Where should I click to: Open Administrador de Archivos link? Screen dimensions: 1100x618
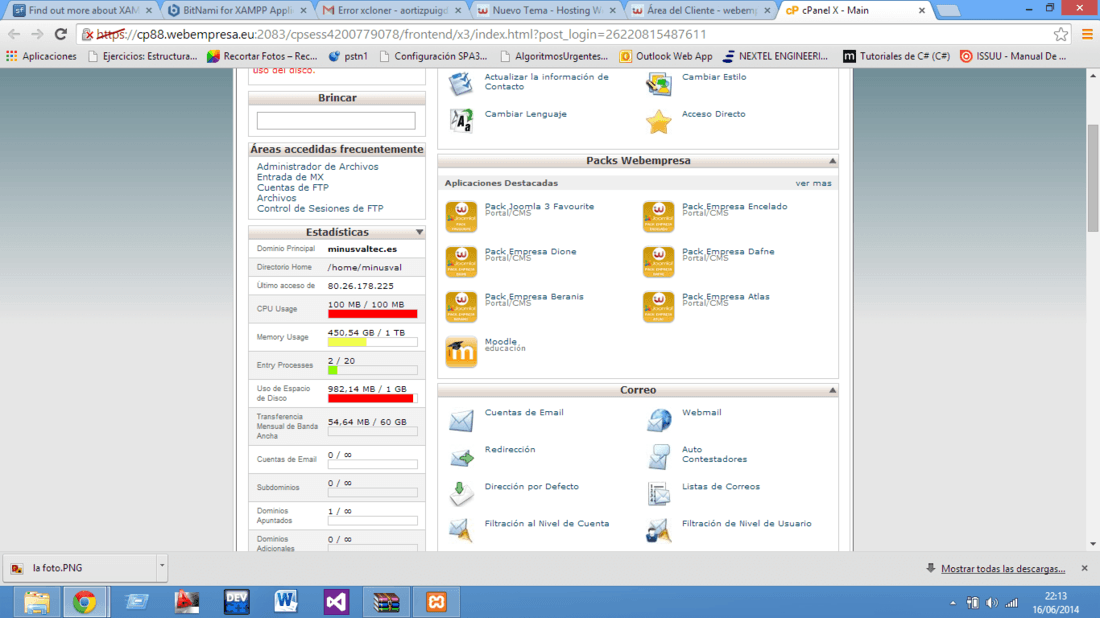click(317, 167)
